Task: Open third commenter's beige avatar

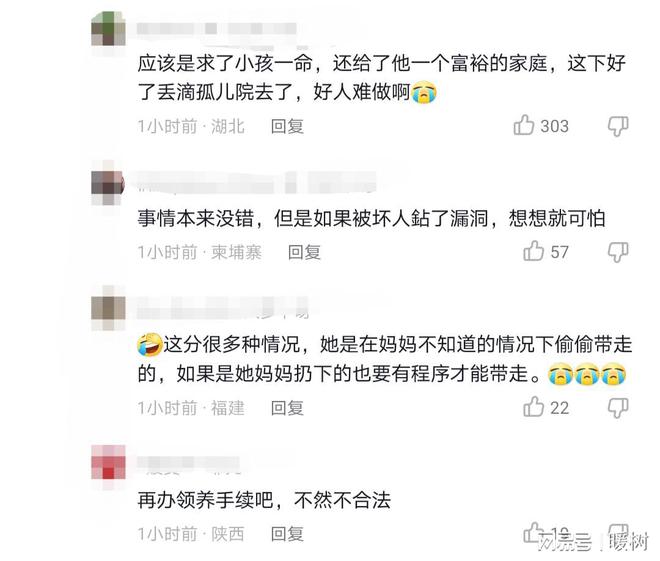Action: point(108,308)
